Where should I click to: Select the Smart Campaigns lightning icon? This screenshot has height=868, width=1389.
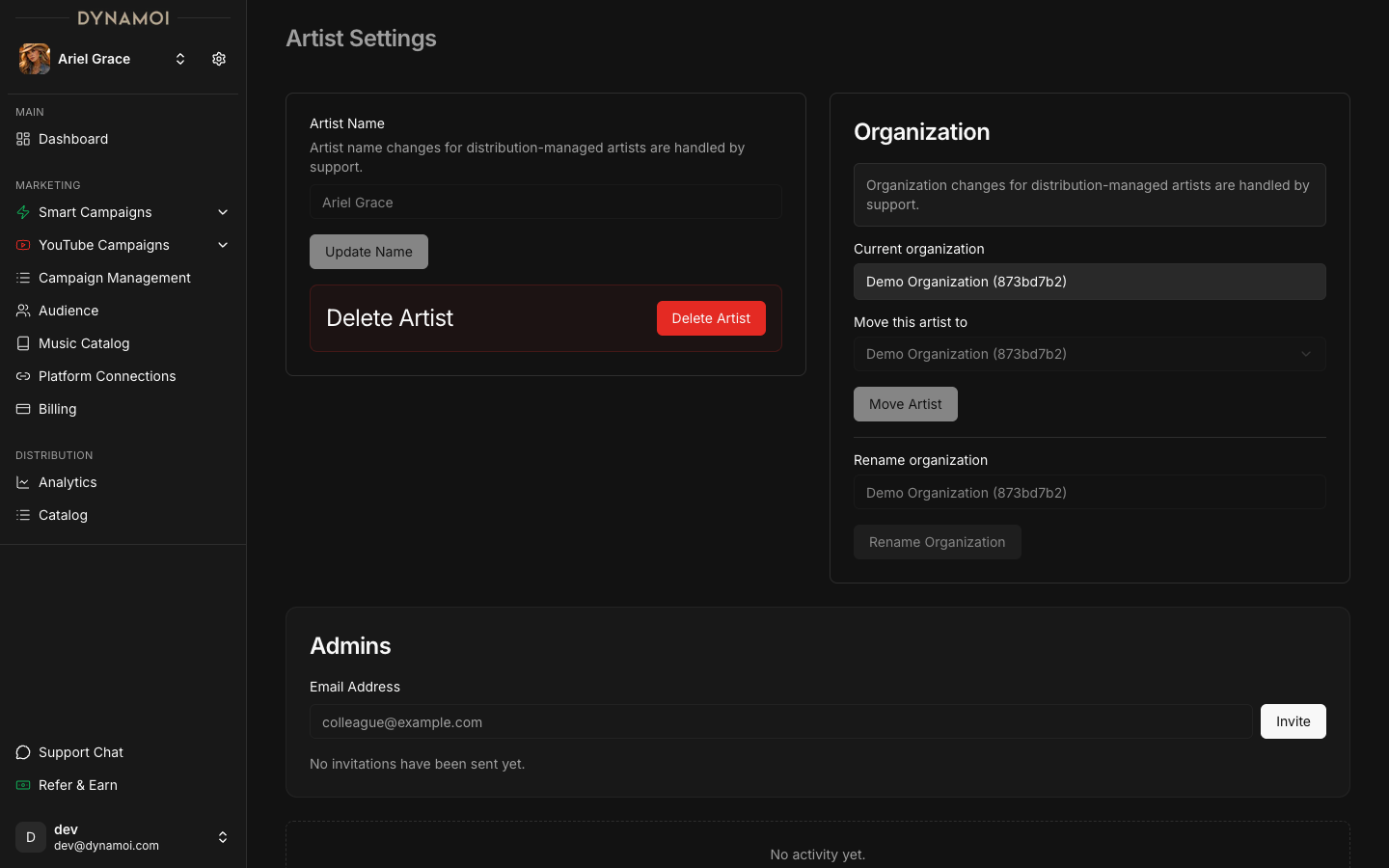(x=22, y=212)
